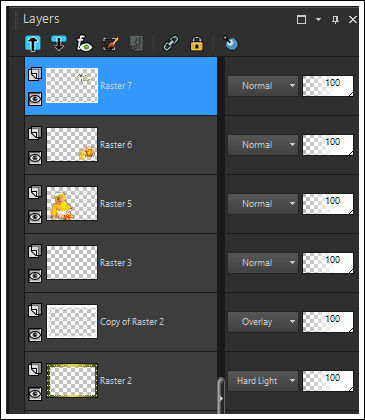Toggle visibility of Raster 5 layer
The width and height of the screenshot is (365, 420).
(x=35, y=217)
